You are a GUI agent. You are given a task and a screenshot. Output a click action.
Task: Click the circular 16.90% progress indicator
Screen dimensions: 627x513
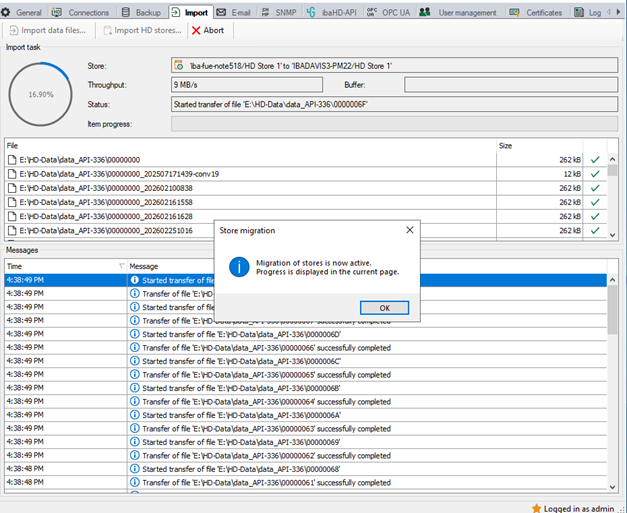(x=39, y=94)
